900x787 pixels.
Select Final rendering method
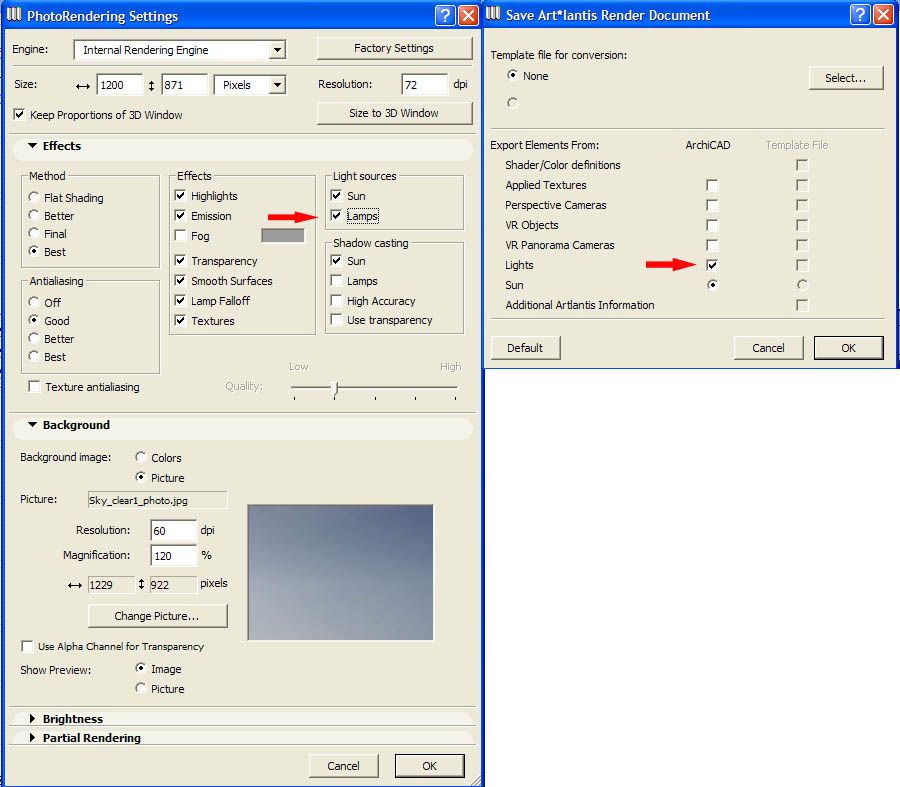[33, 233]
